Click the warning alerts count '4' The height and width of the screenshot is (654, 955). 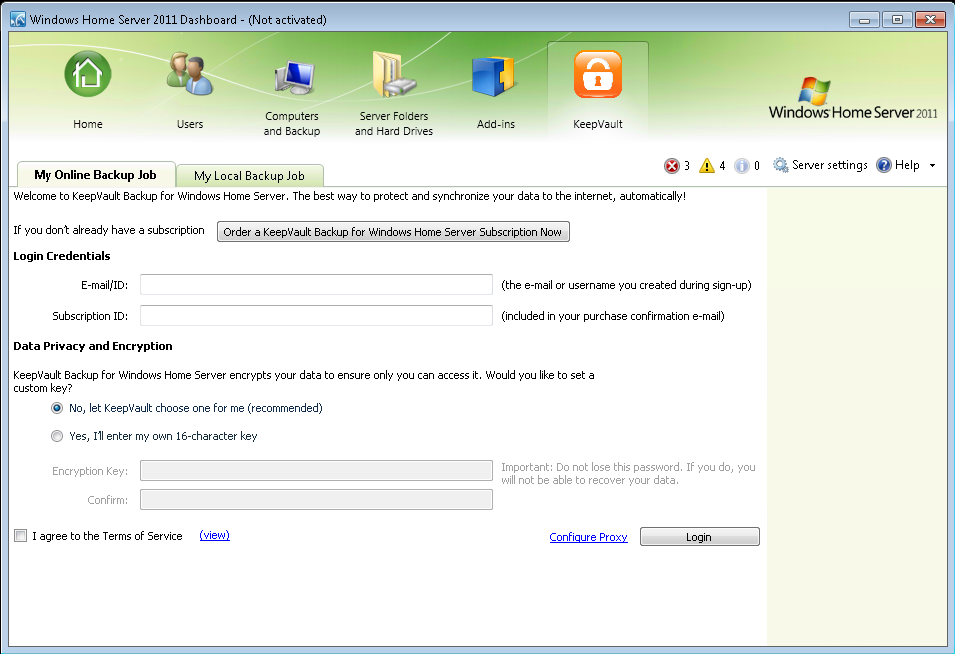(x=722, y=166)
